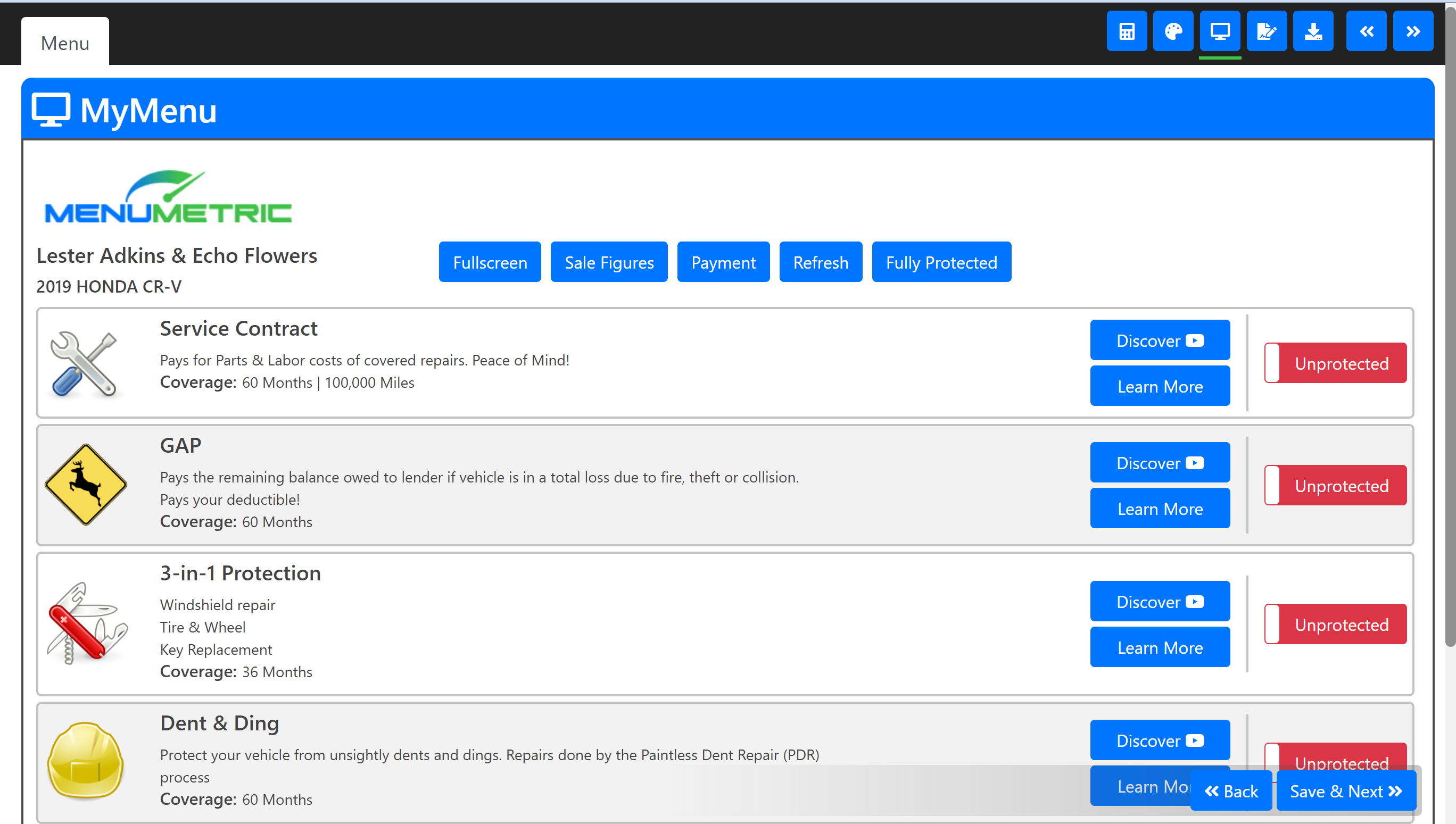Click the 3-in-1 Protection pocket knife icon
Viewport: 1456px width, 824px height.
87,623
